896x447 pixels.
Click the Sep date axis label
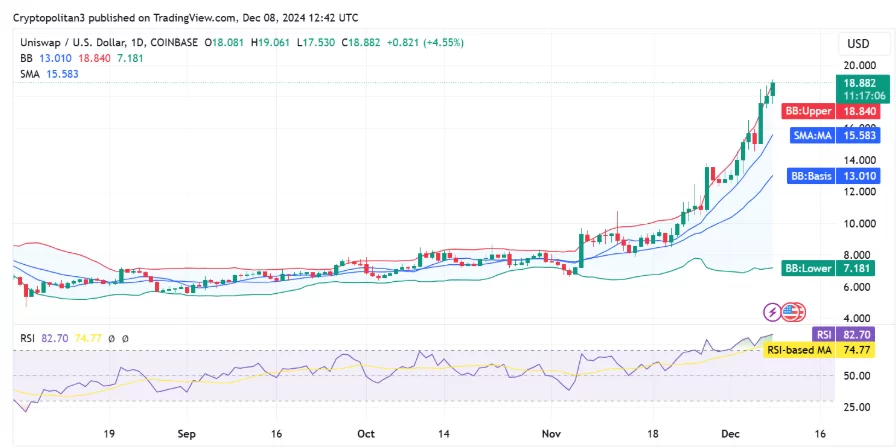[187, 434]
